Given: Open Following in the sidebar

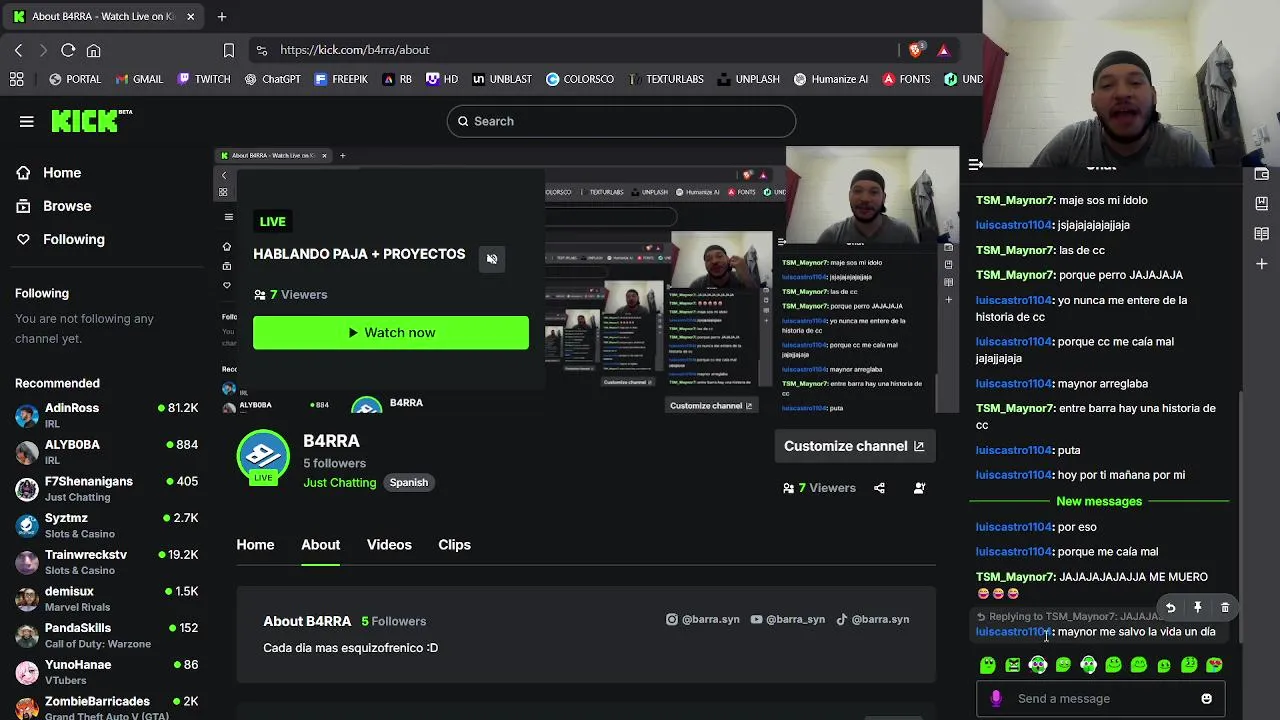Looking at the screenshot, I should (x=73, y=239).
